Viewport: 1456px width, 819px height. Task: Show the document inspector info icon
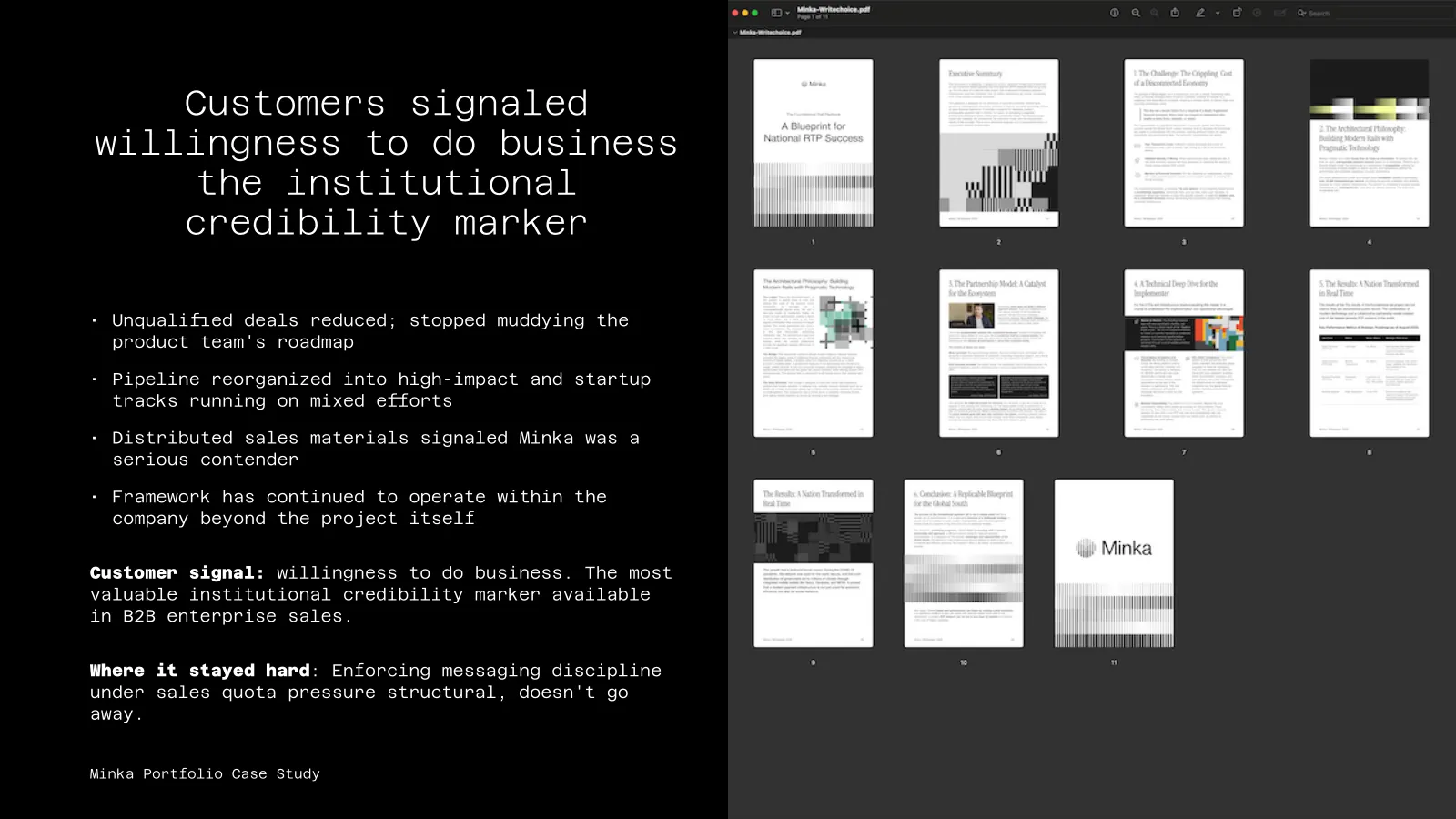click(x=1114, y=13)
